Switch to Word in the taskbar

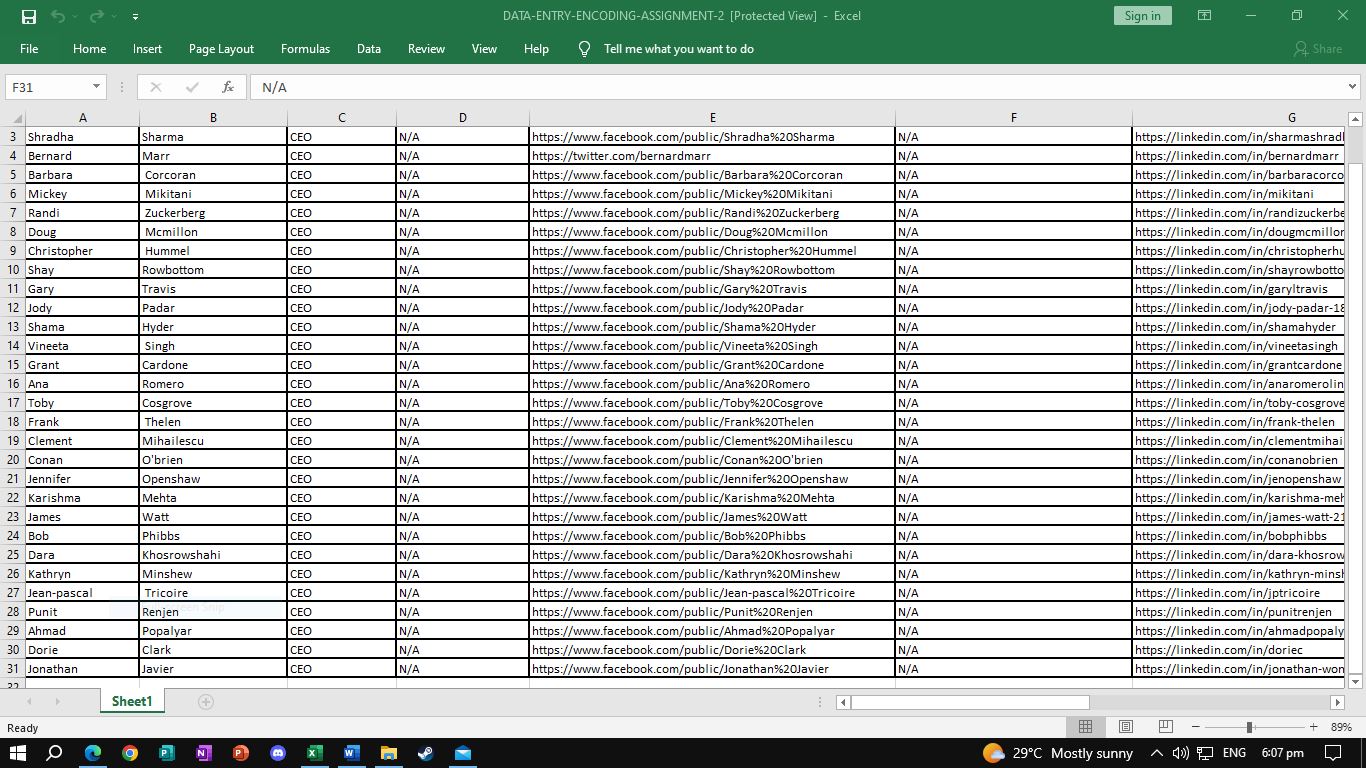point(351,753)
